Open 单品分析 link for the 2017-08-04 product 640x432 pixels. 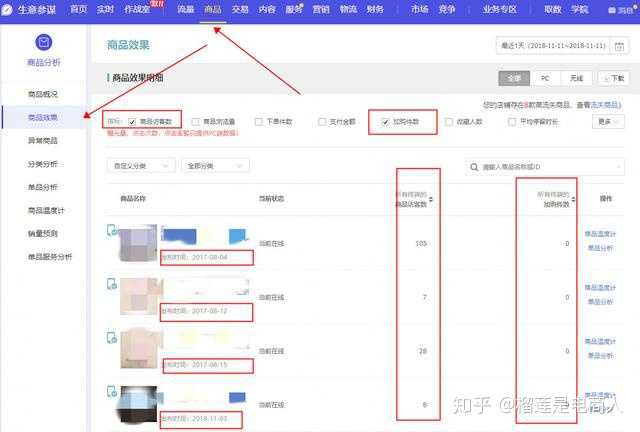coord(600,248)
